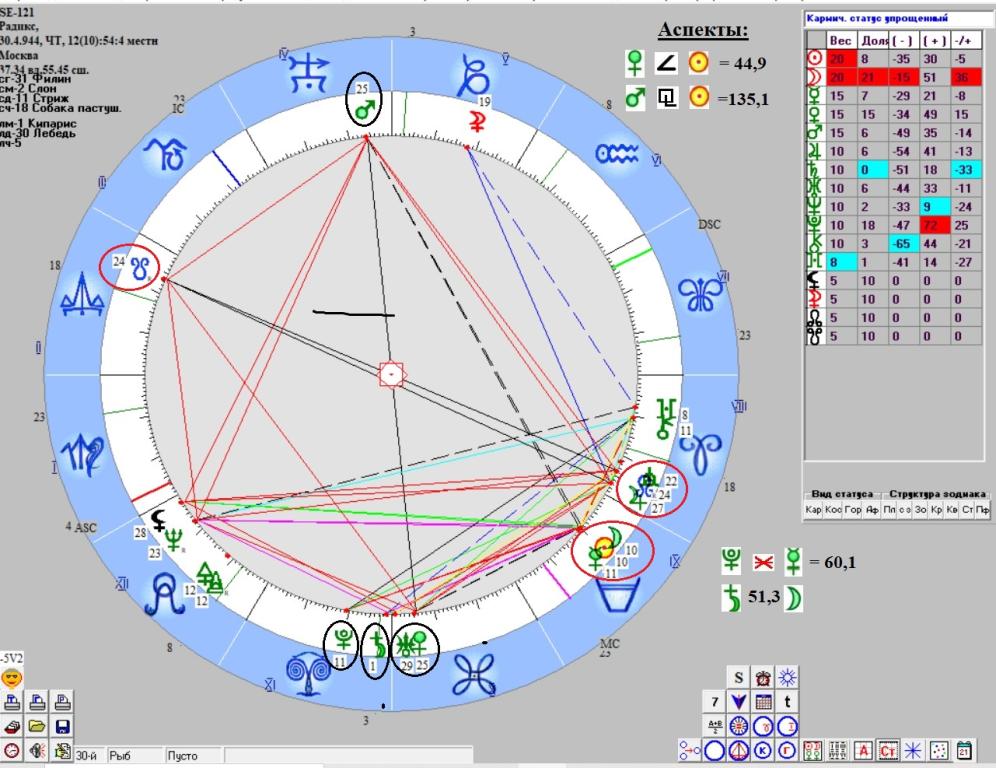Screen dimensions: 996x768
Task: Click the dice icon
Action: (x=939, y=750)
